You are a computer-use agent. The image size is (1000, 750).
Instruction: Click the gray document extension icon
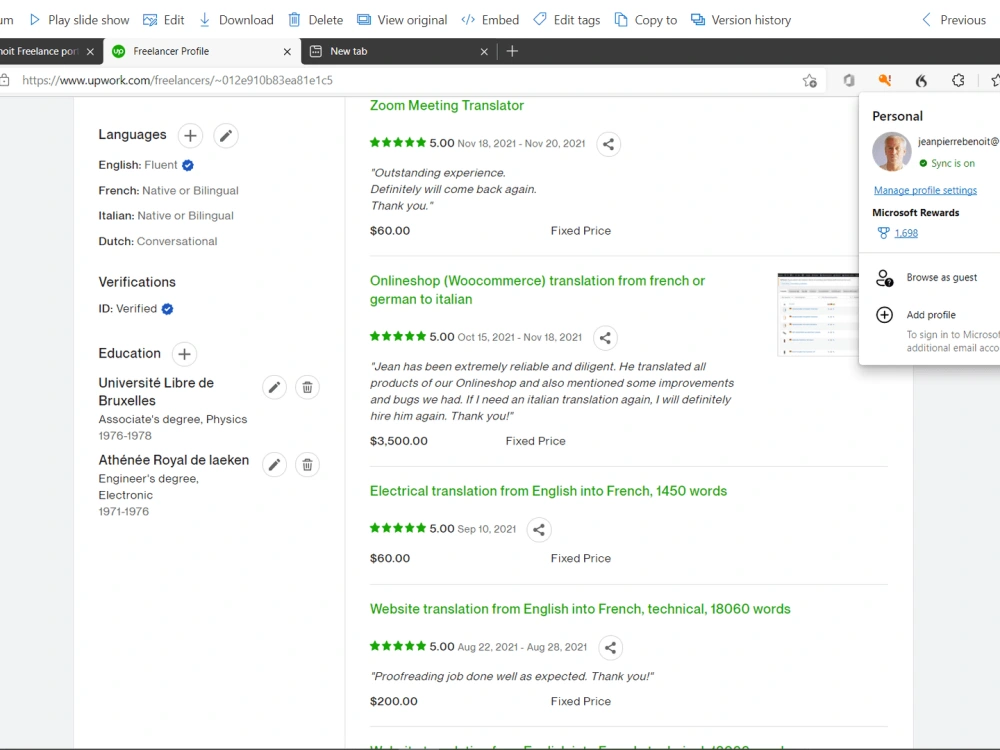coord(849,80)
